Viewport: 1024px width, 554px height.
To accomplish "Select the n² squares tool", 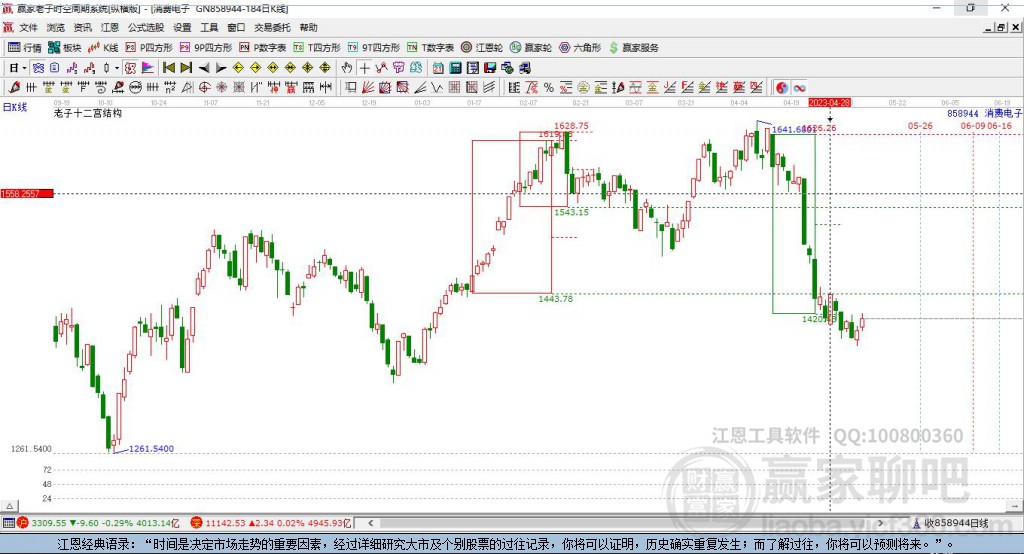I will coord(170,88).
